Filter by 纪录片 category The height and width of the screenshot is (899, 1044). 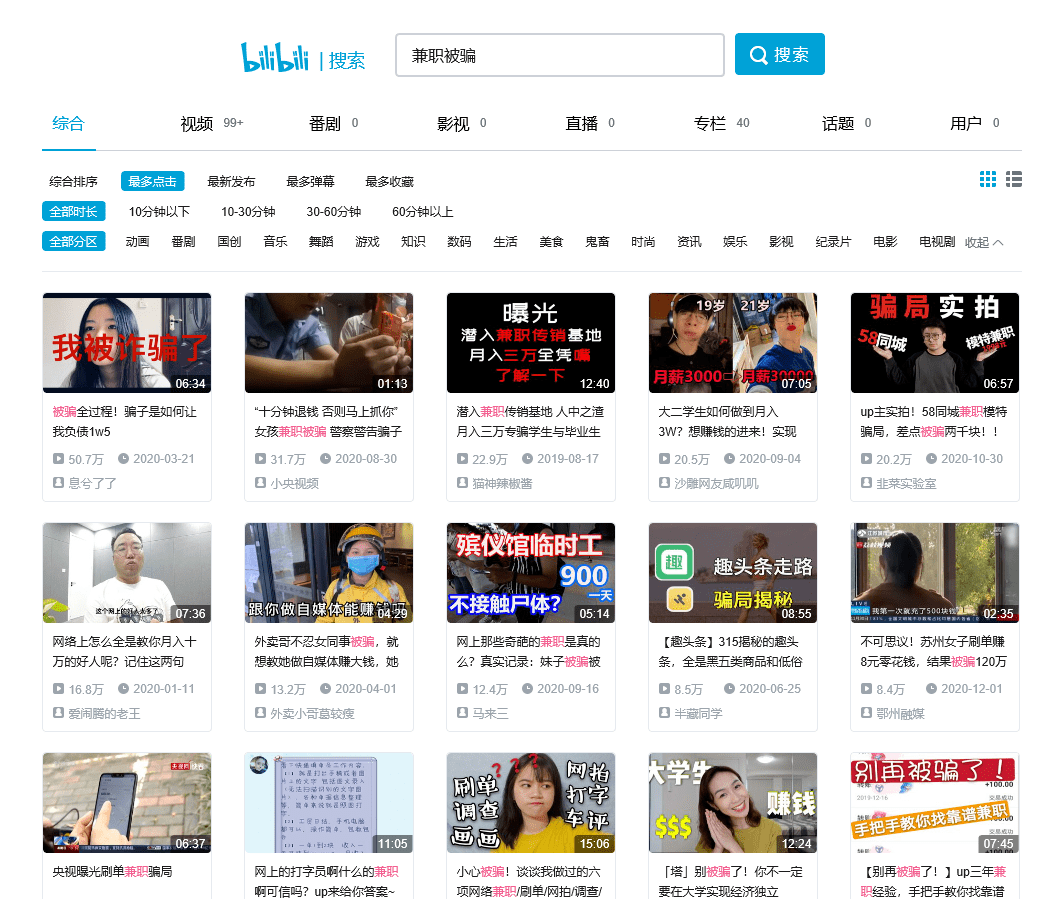tap(833, 241)
